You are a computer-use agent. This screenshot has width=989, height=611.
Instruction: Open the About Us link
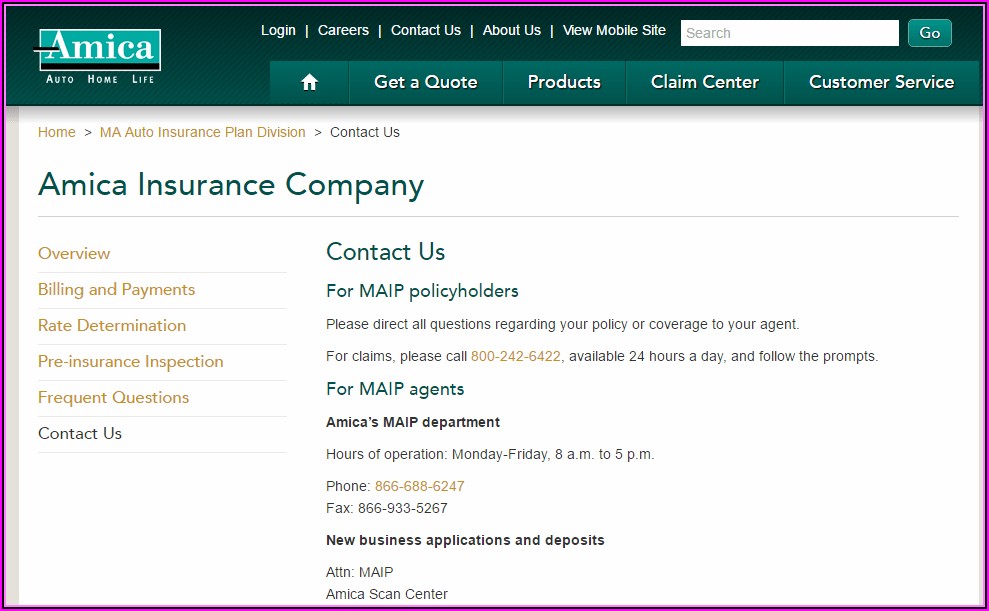pyautogui.click(x=511, y=31)
